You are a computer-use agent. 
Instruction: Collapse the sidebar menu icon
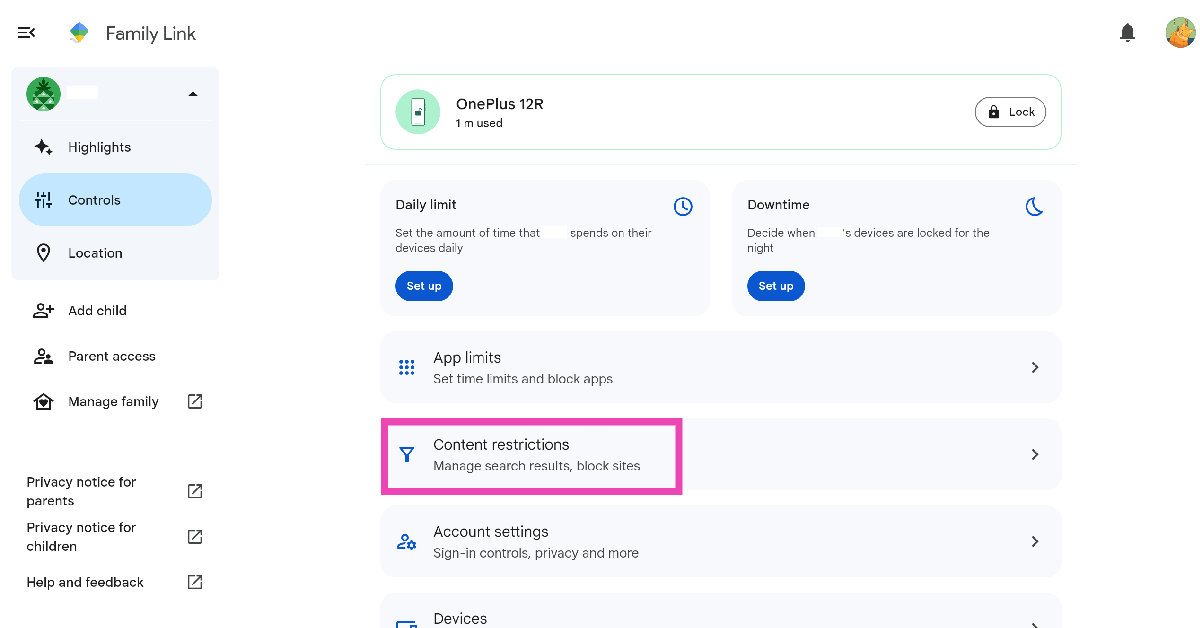click(27, 33)
